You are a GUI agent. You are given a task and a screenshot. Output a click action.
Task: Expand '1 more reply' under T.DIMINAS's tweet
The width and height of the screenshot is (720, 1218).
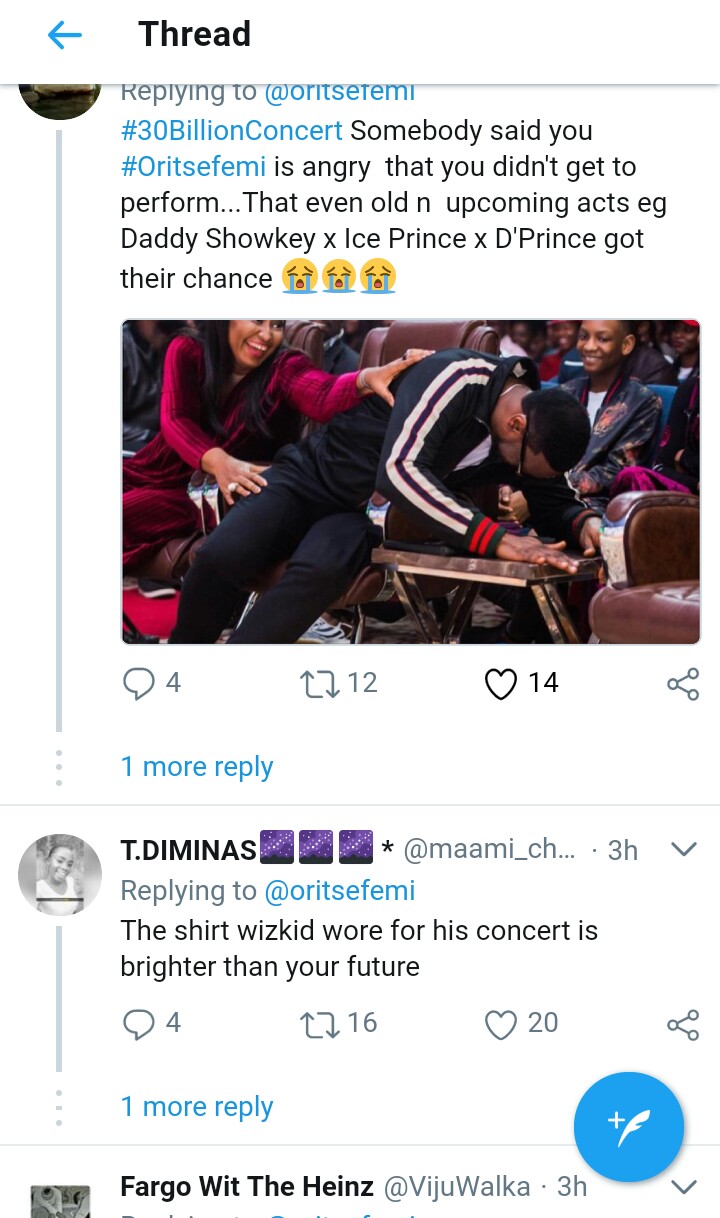pyautogui.click(x=197, y=1107)
